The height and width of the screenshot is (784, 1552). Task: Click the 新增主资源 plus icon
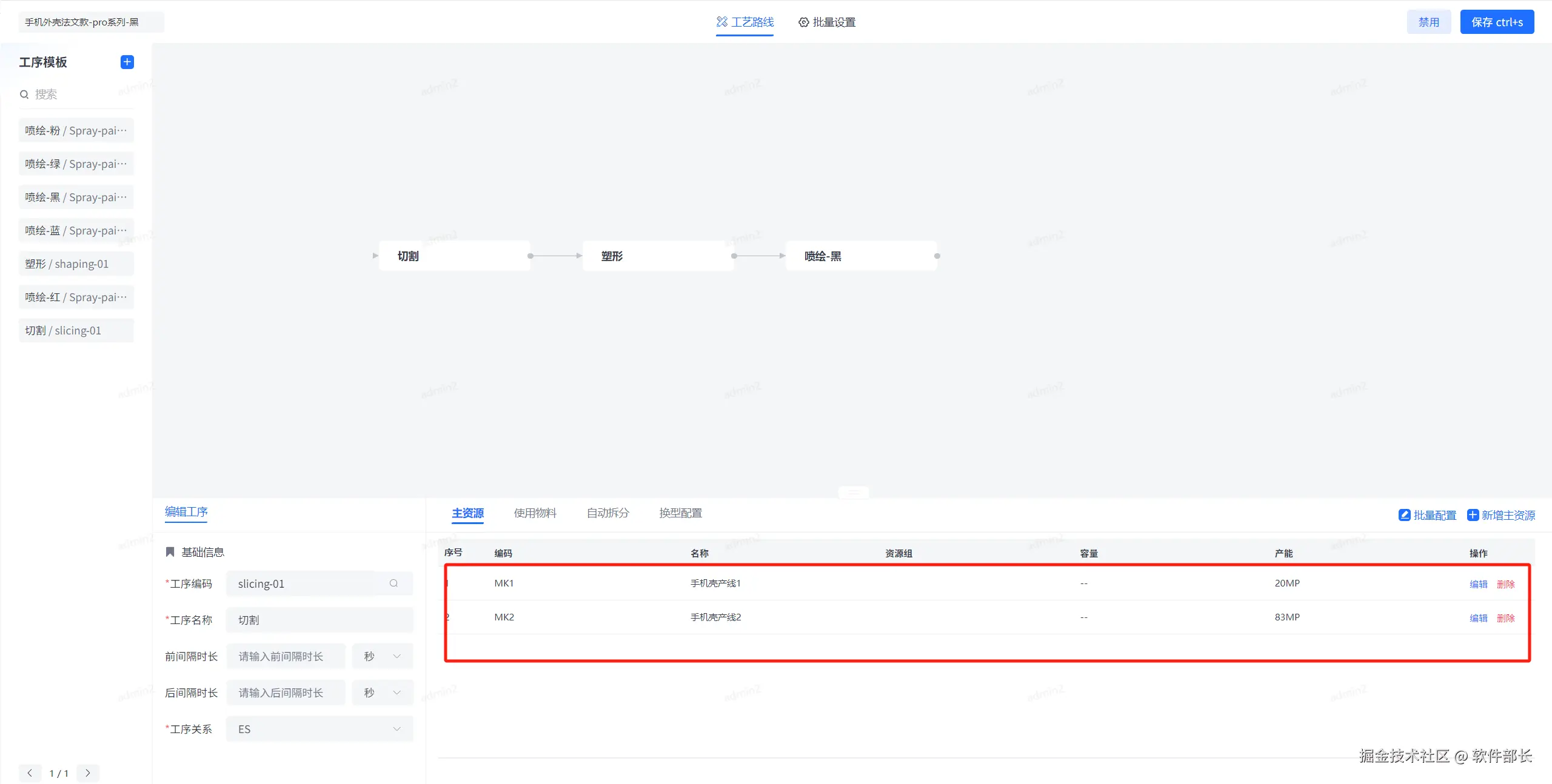pyautogui.click(x=1473, y=515)
